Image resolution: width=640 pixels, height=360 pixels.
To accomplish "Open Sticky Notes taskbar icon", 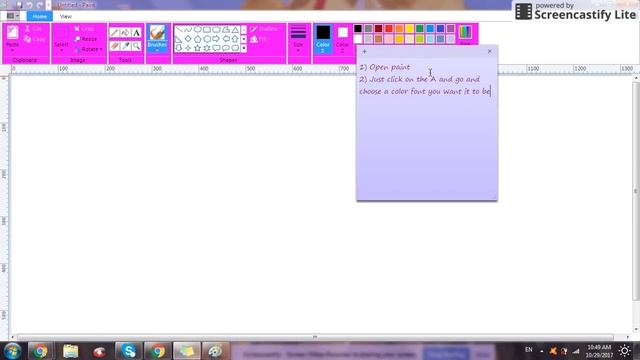I will coord(187,351).
